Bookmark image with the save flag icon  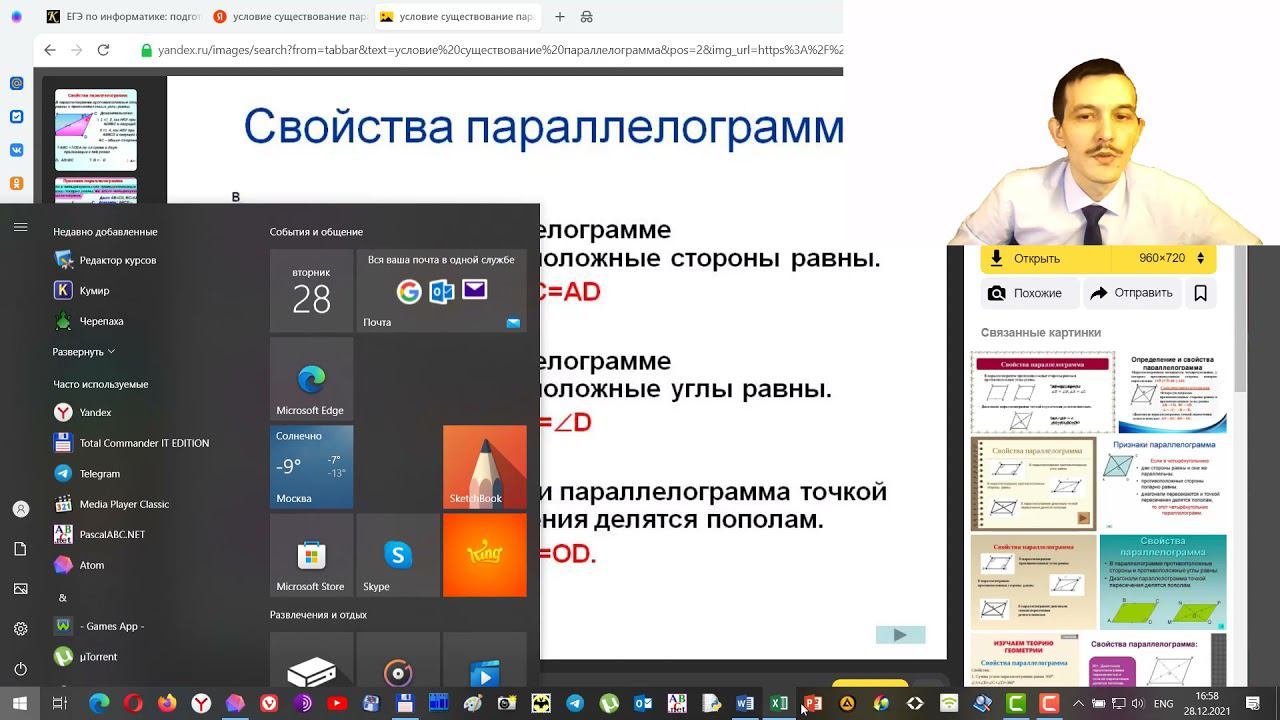coord(1201,293)
